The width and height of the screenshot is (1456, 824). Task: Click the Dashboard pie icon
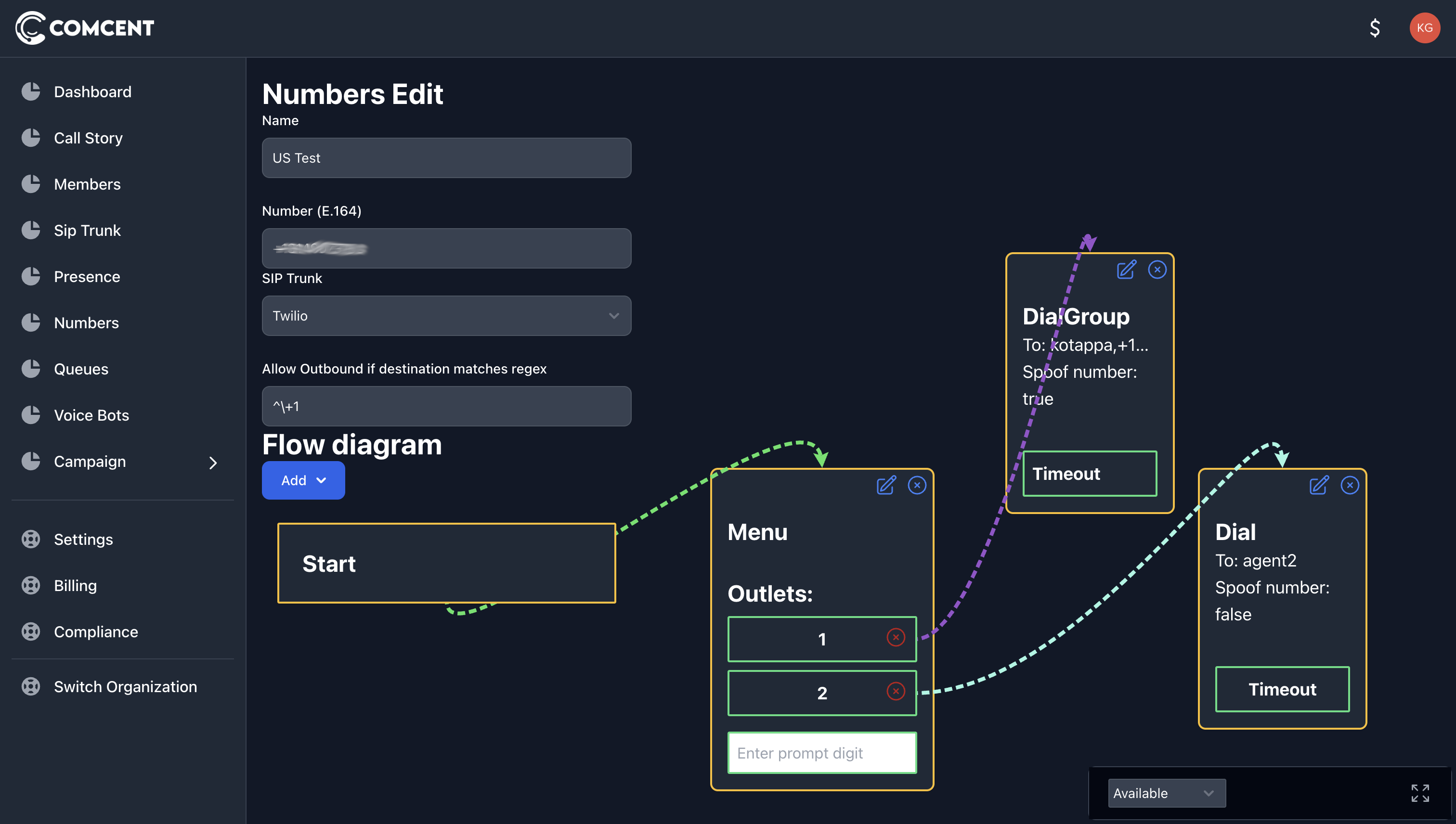[x=31, y=91]
